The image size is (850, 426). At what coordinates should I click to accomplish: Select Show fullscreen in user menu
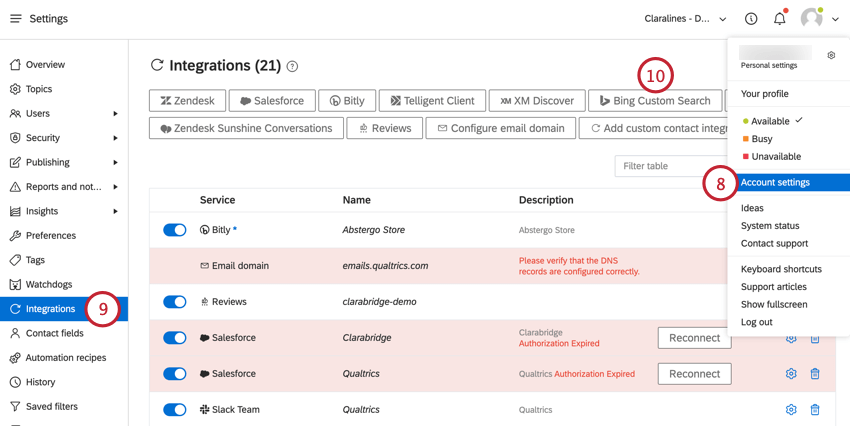pyautogui.click(x=774, y=305)
